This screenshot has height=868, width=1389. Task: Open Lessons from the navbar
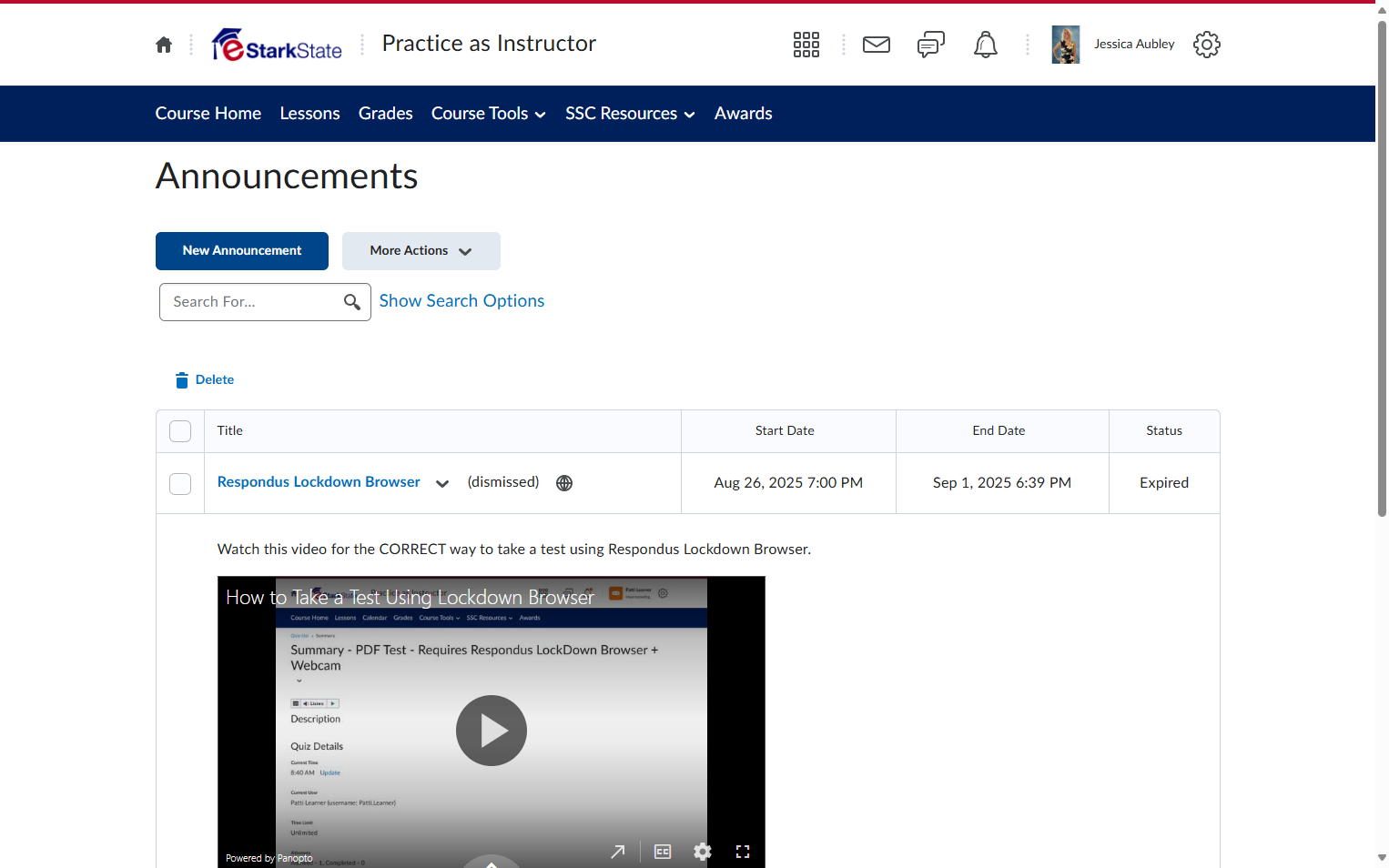pos(310,114)
